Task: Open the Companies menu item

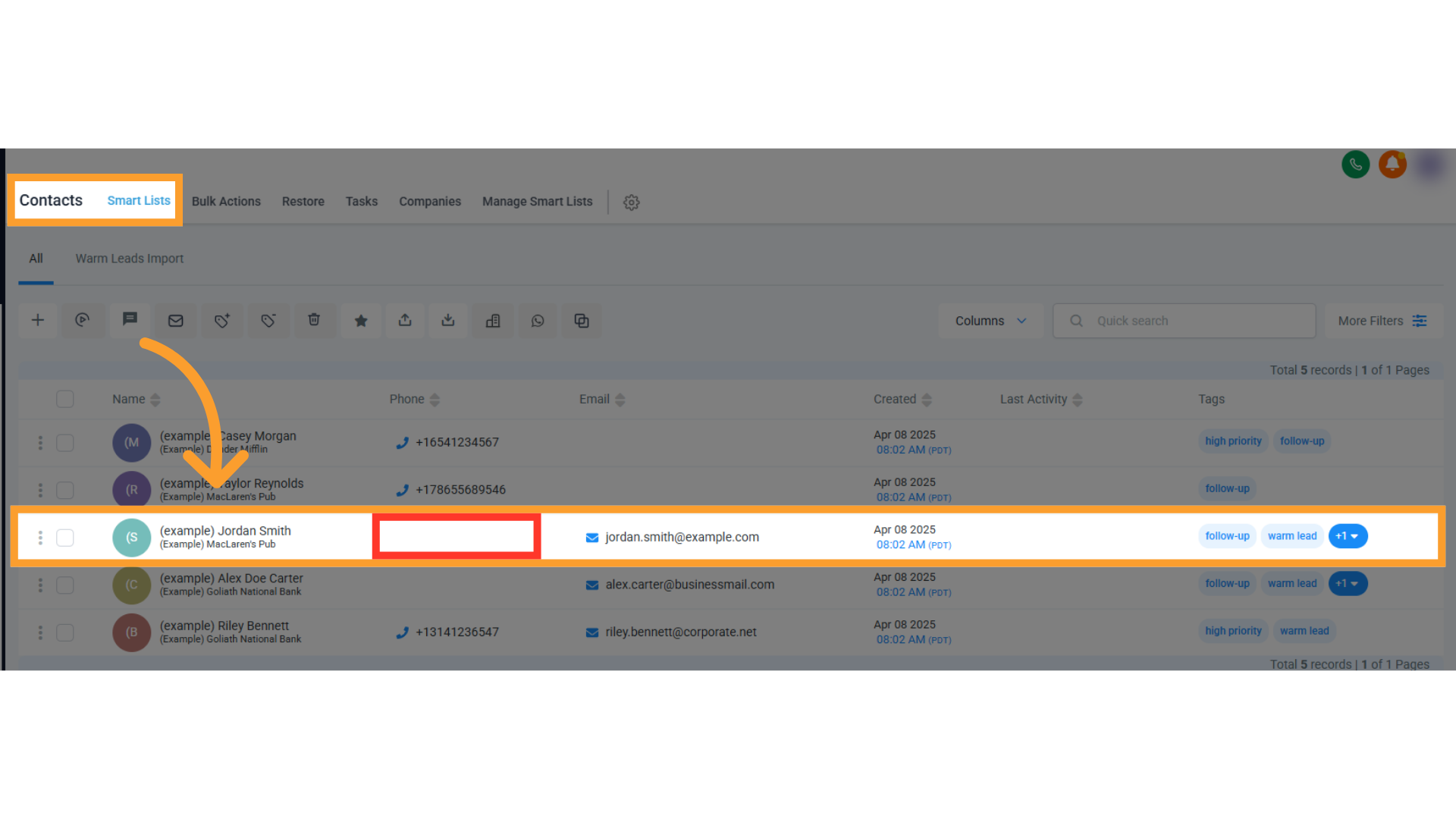Action: [x=429, y=202]
